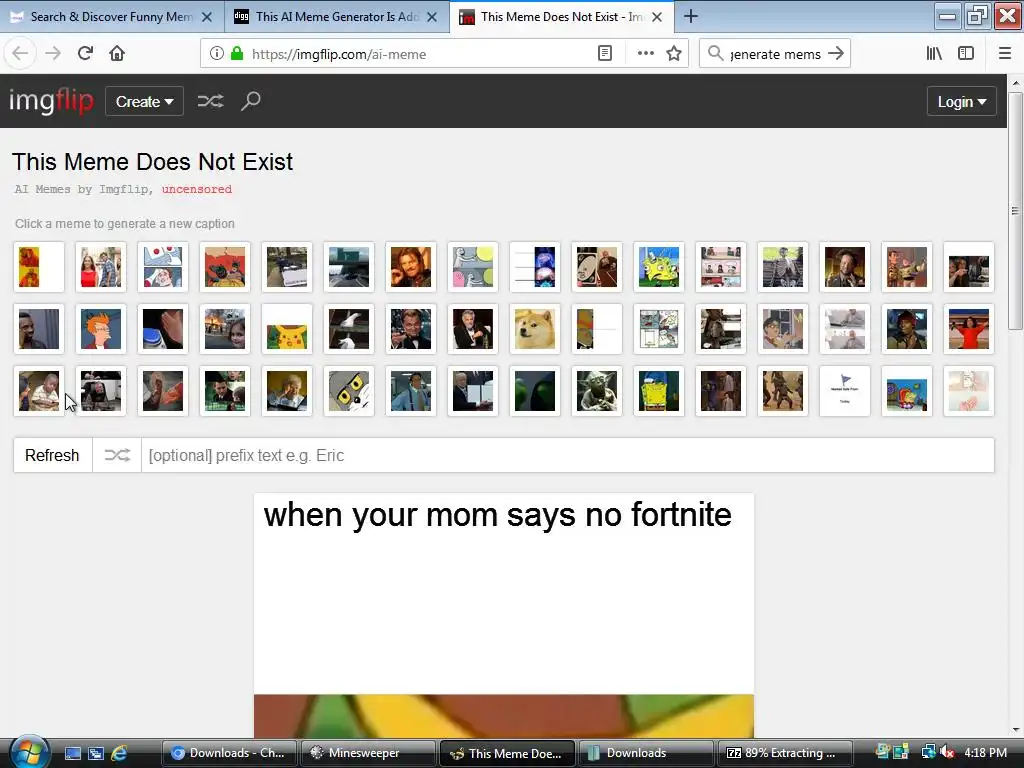Click the imgflip logo

(51, 101)
